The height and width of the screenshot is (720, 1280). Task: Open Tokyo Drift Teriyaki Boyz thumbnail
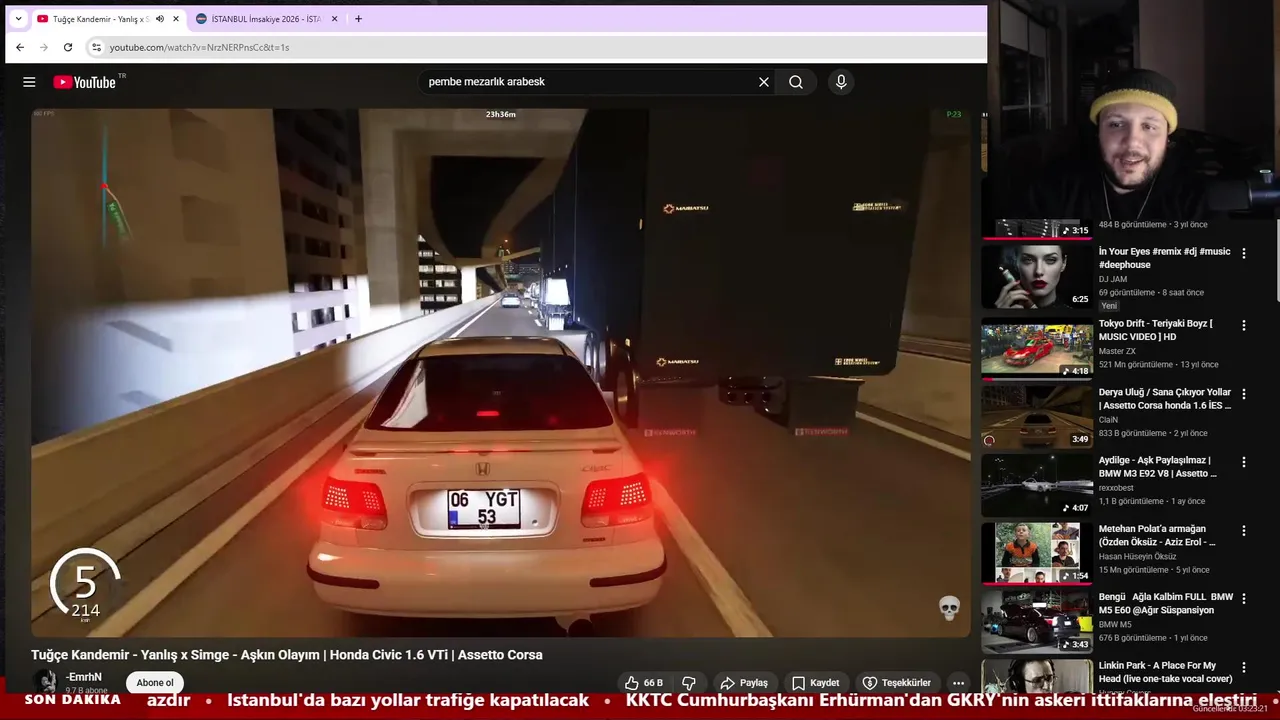pos(1037,348)
